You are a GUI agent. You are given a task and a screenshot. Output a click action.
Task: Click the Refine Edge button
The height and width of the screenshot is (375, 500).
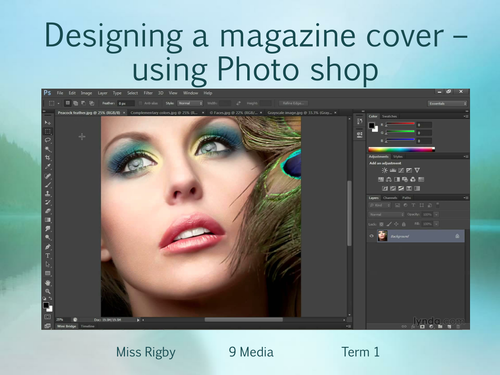[293, 103]
